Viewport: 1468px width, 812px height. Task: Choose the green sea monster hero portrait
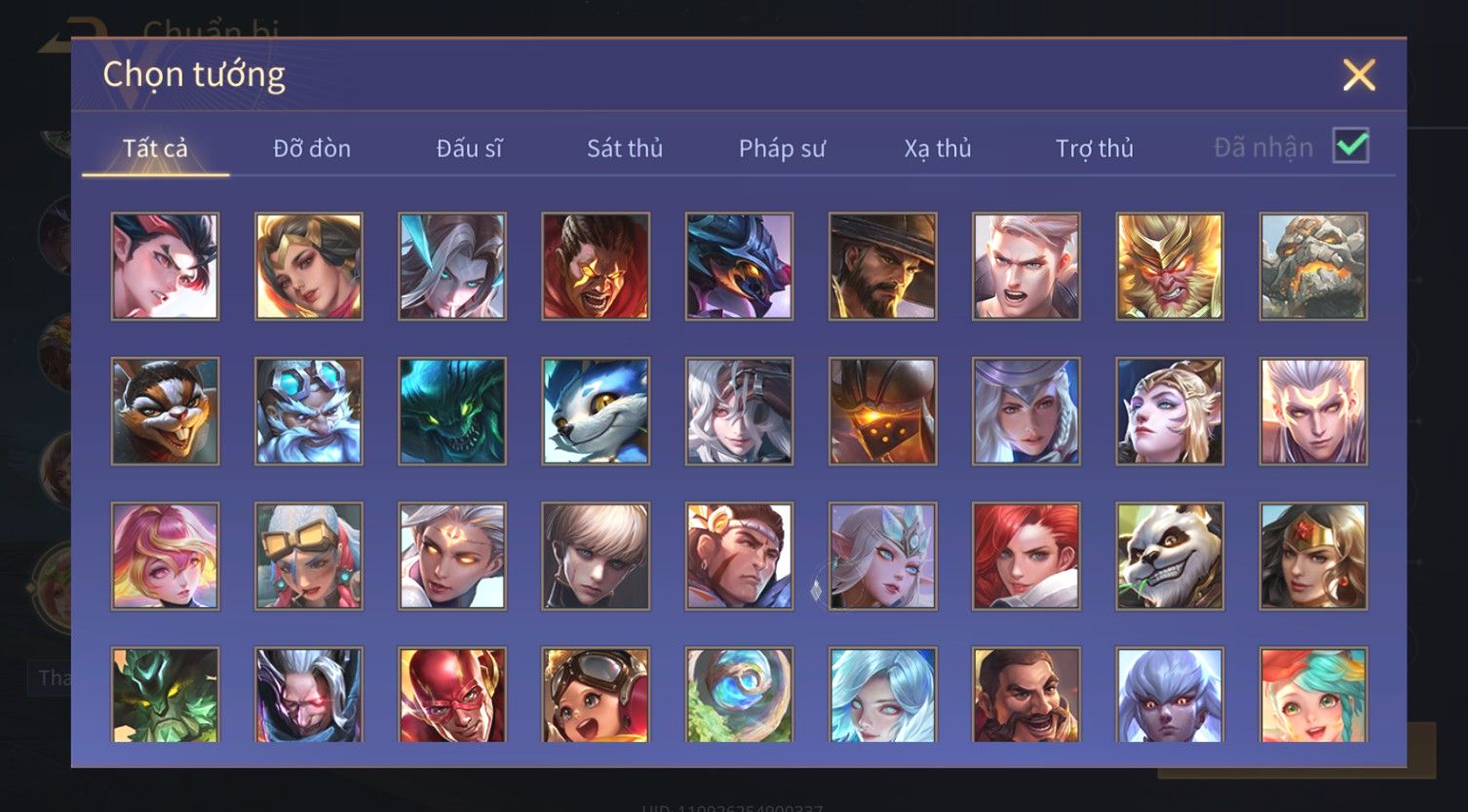(452, 410)
